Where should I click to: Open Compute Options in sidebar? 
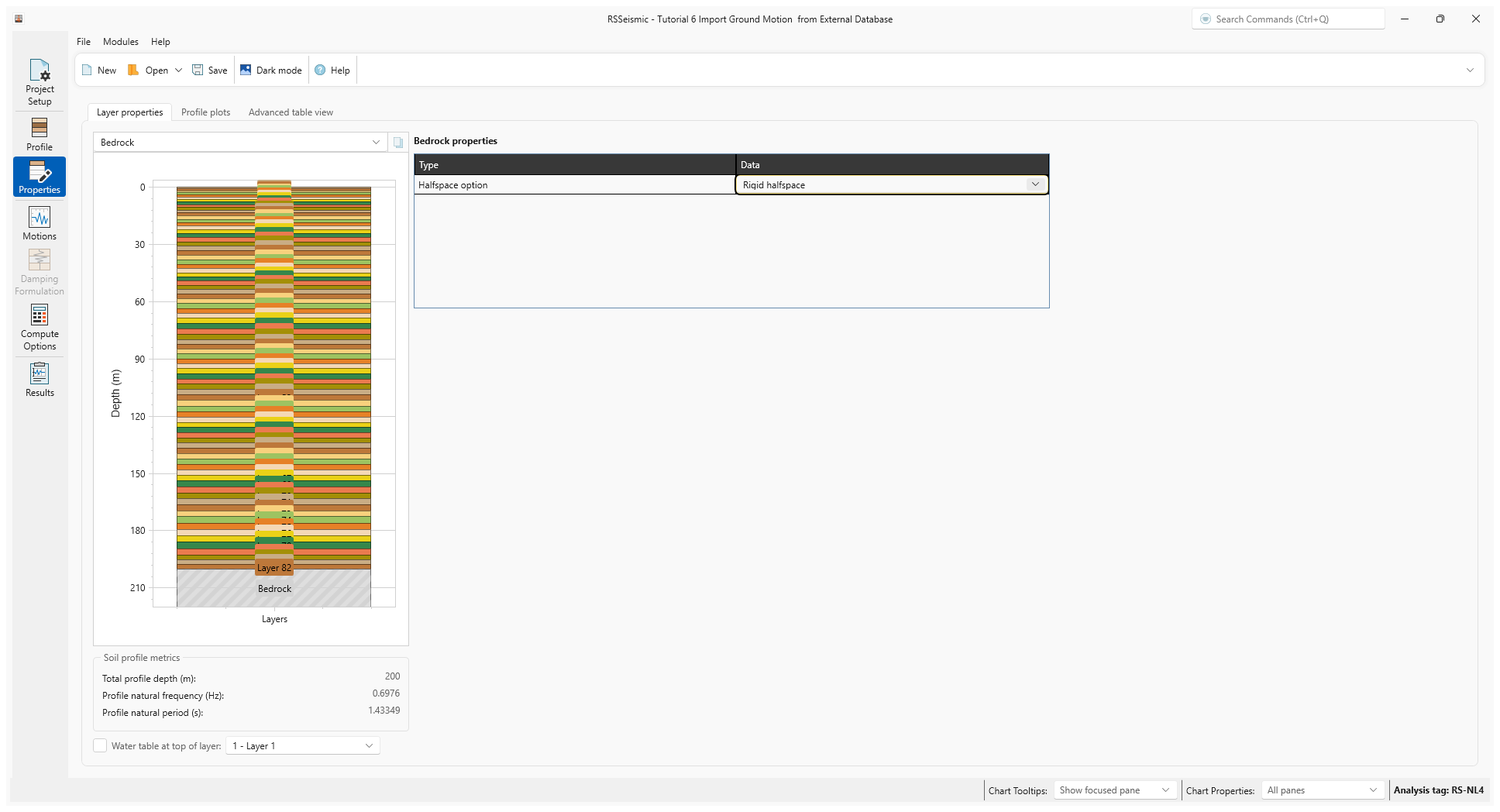point(40,326)
